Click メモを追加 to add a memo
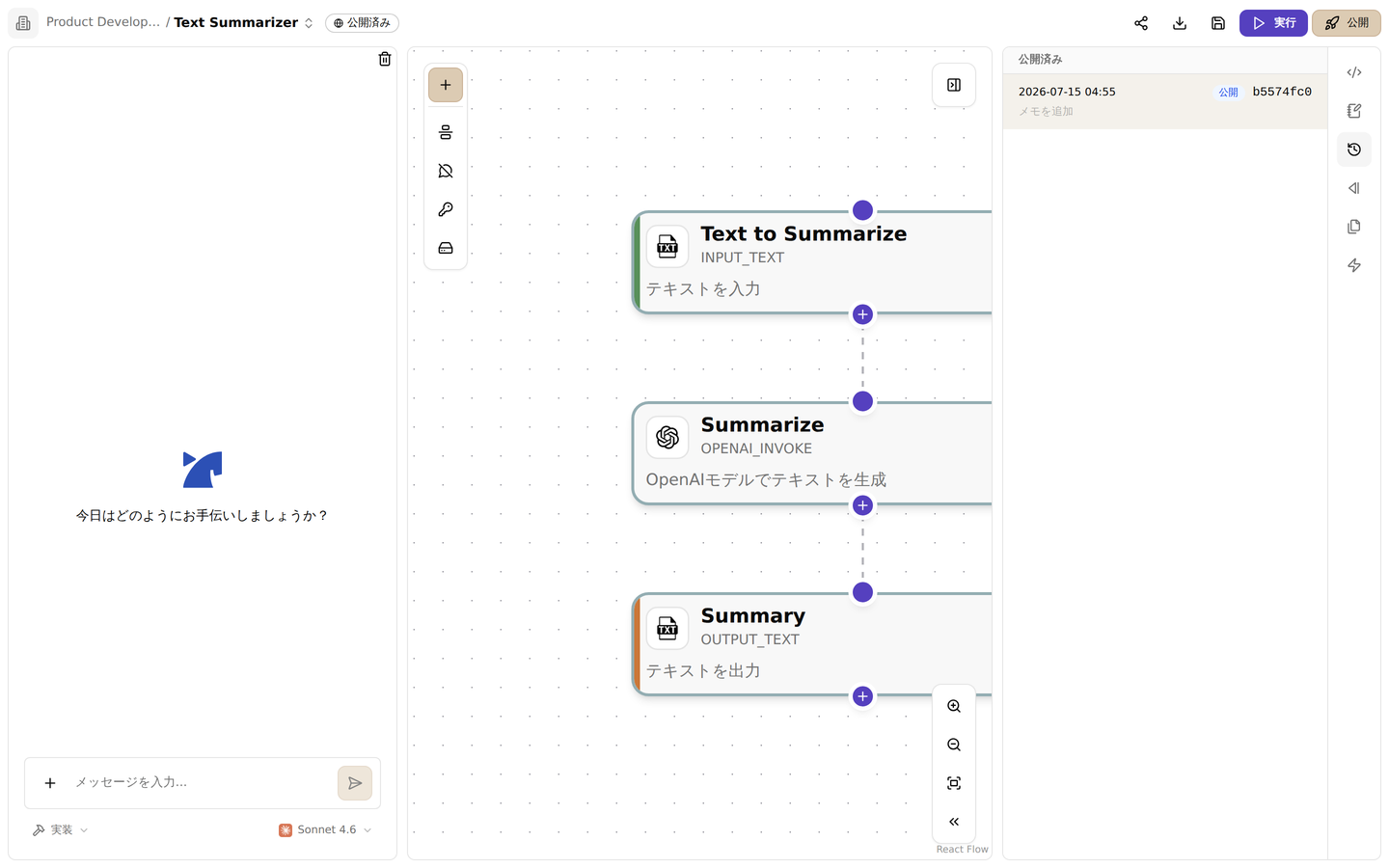The width and height of the screenshot is (1389, 868). (x=1046, y=112)
